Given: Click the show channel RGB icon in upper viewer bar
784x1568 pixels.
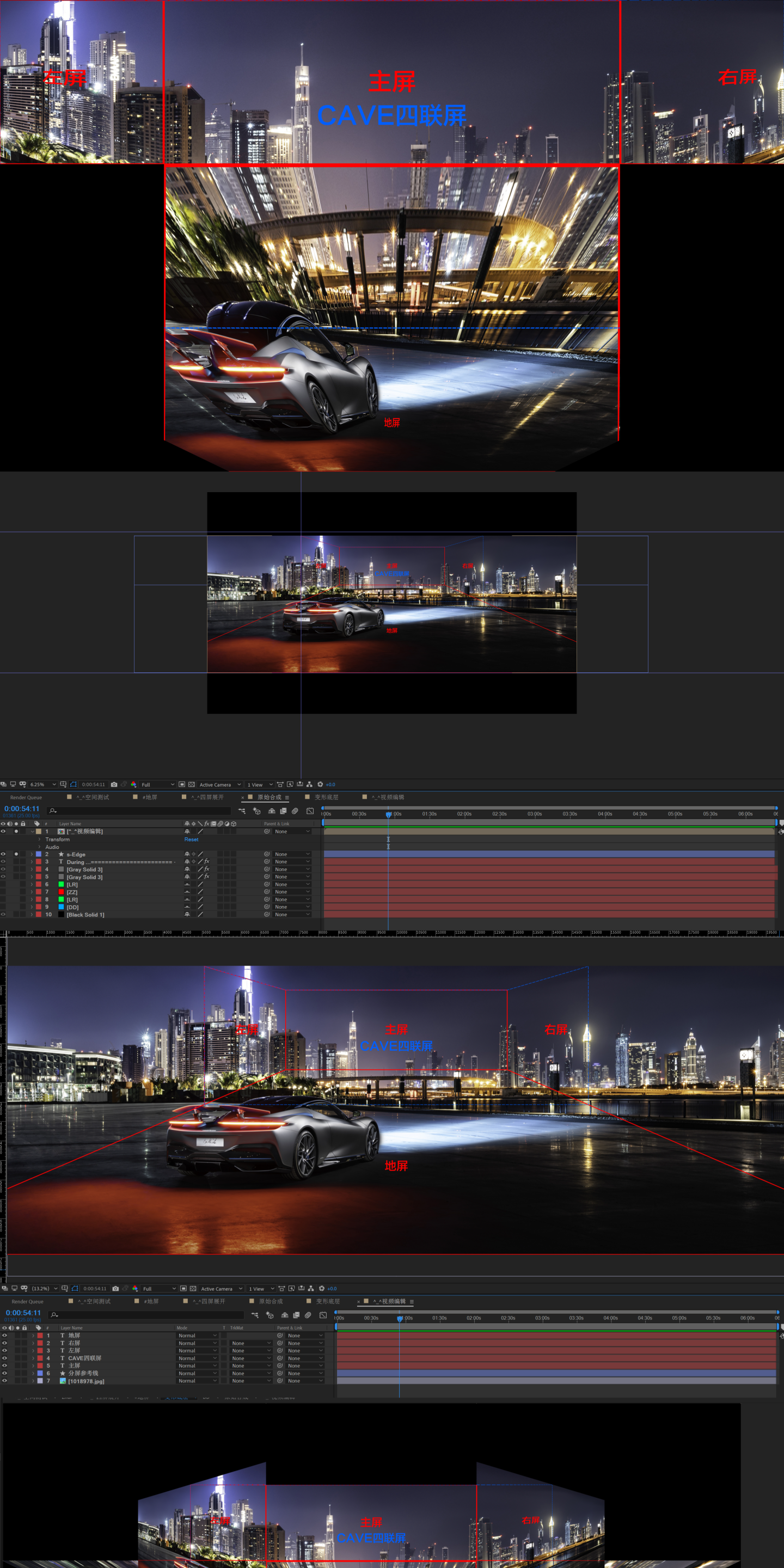Looking at the screenshot, I should coord(133,785).
